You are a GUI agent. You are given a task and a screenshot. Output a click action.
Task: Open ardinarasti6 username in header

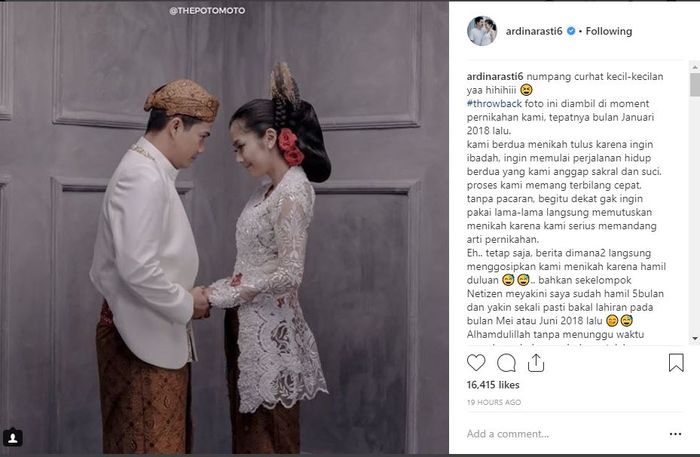[534, 31]
